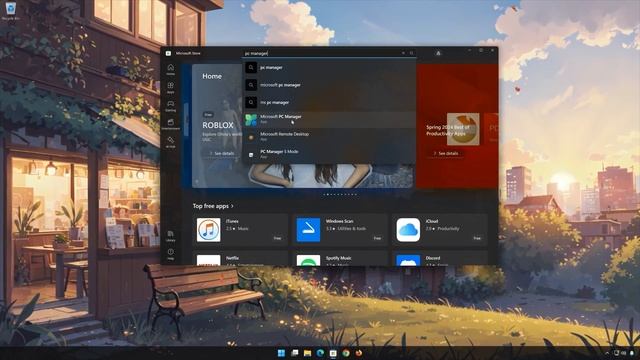
Task: Open Recycle Bin on the desktop
Action: pos(11,11)
